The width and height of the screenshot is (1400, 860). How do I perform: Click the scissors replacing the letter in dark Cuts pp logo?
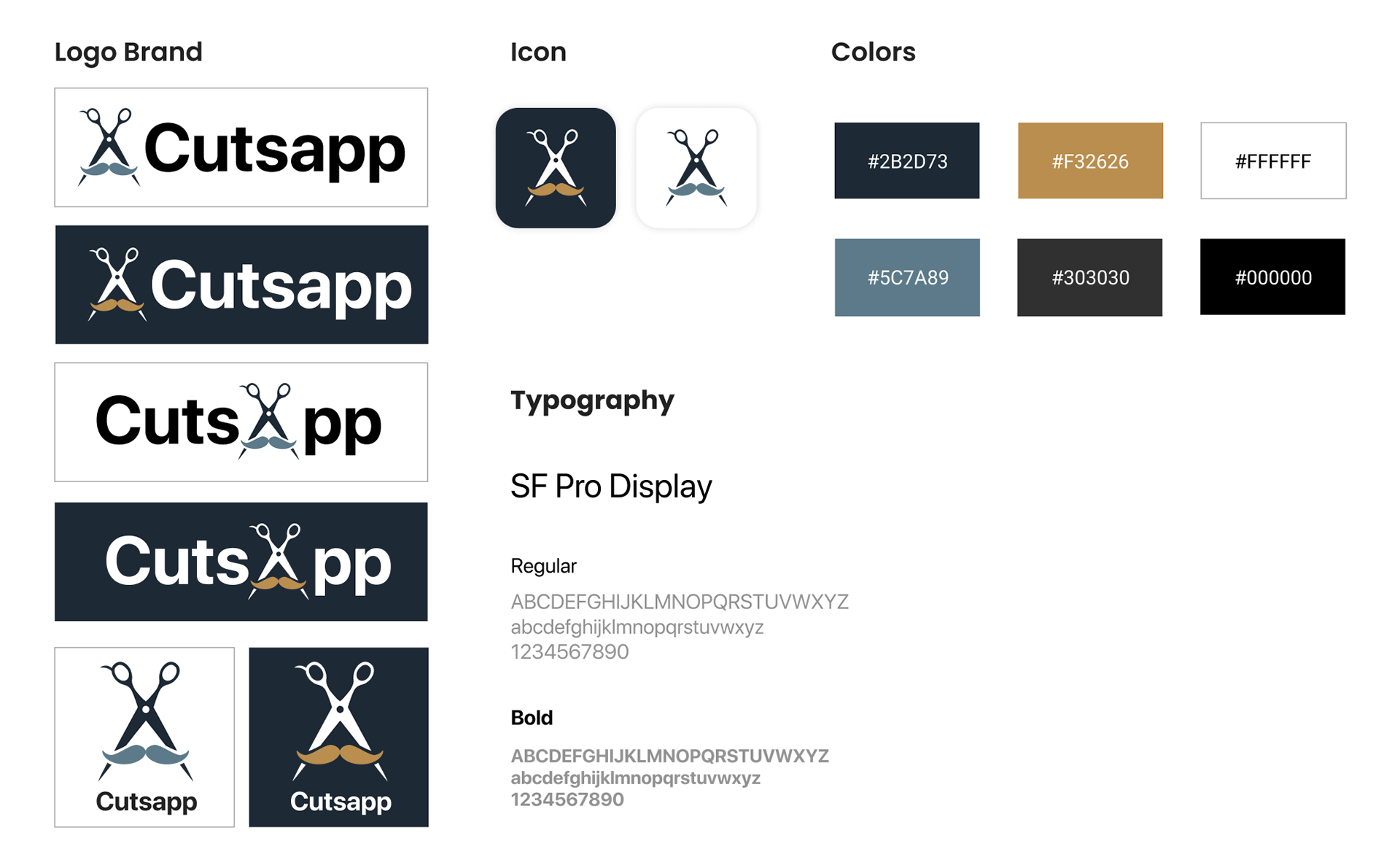click(278, 561)
